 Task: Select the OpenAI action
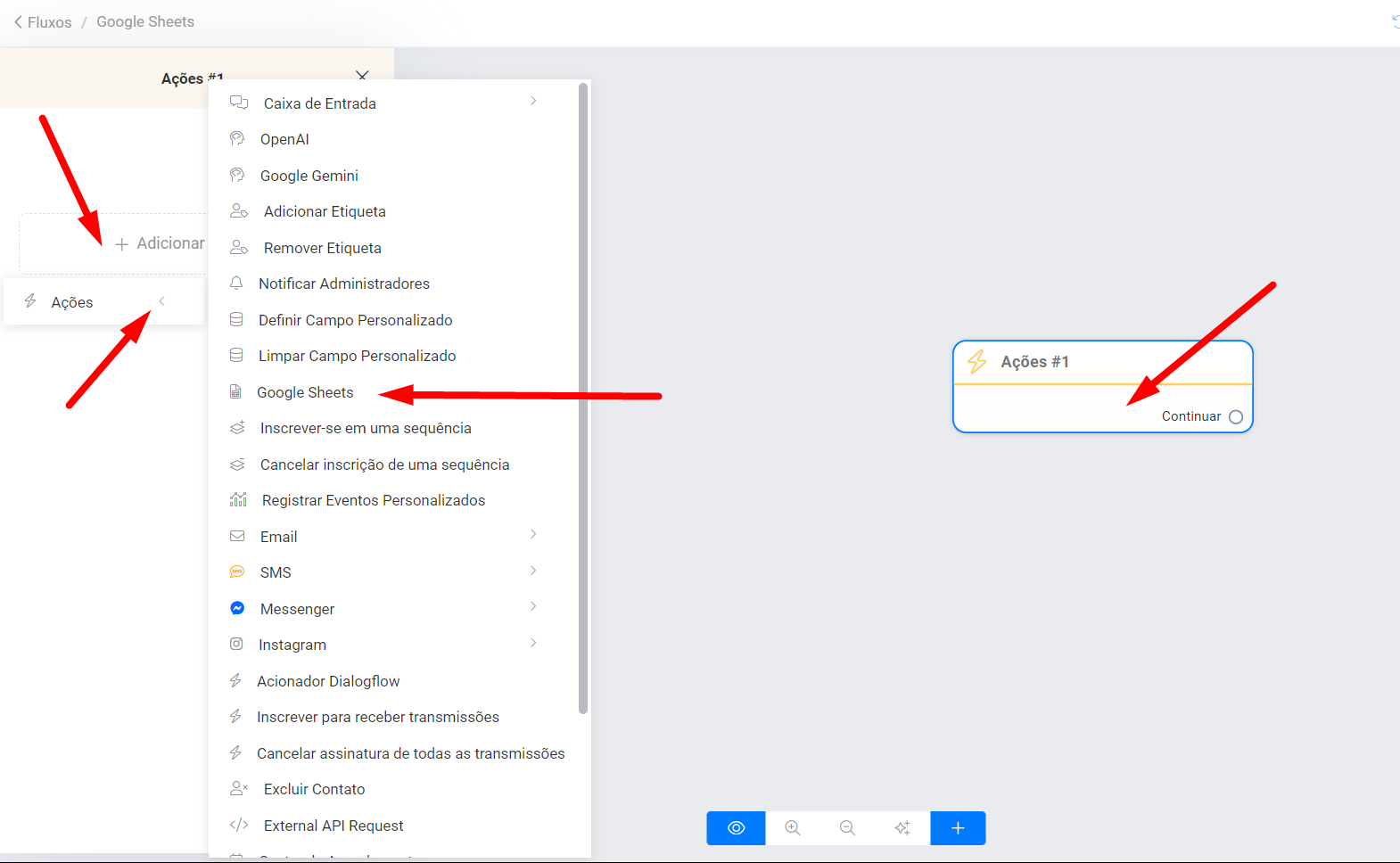(284, 140)
